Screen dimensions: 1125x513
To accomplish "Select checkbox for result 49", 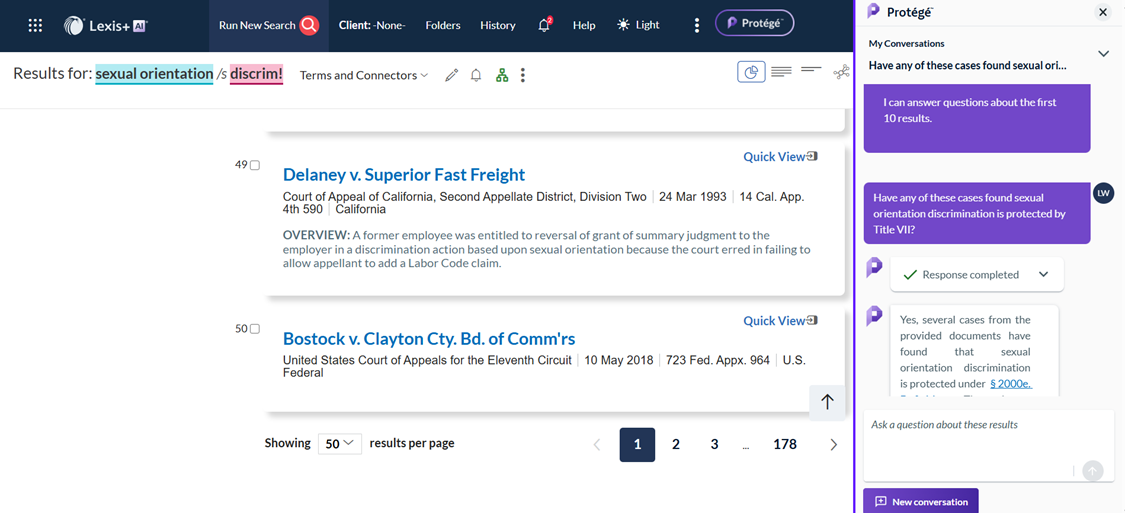I will point(255,165).
